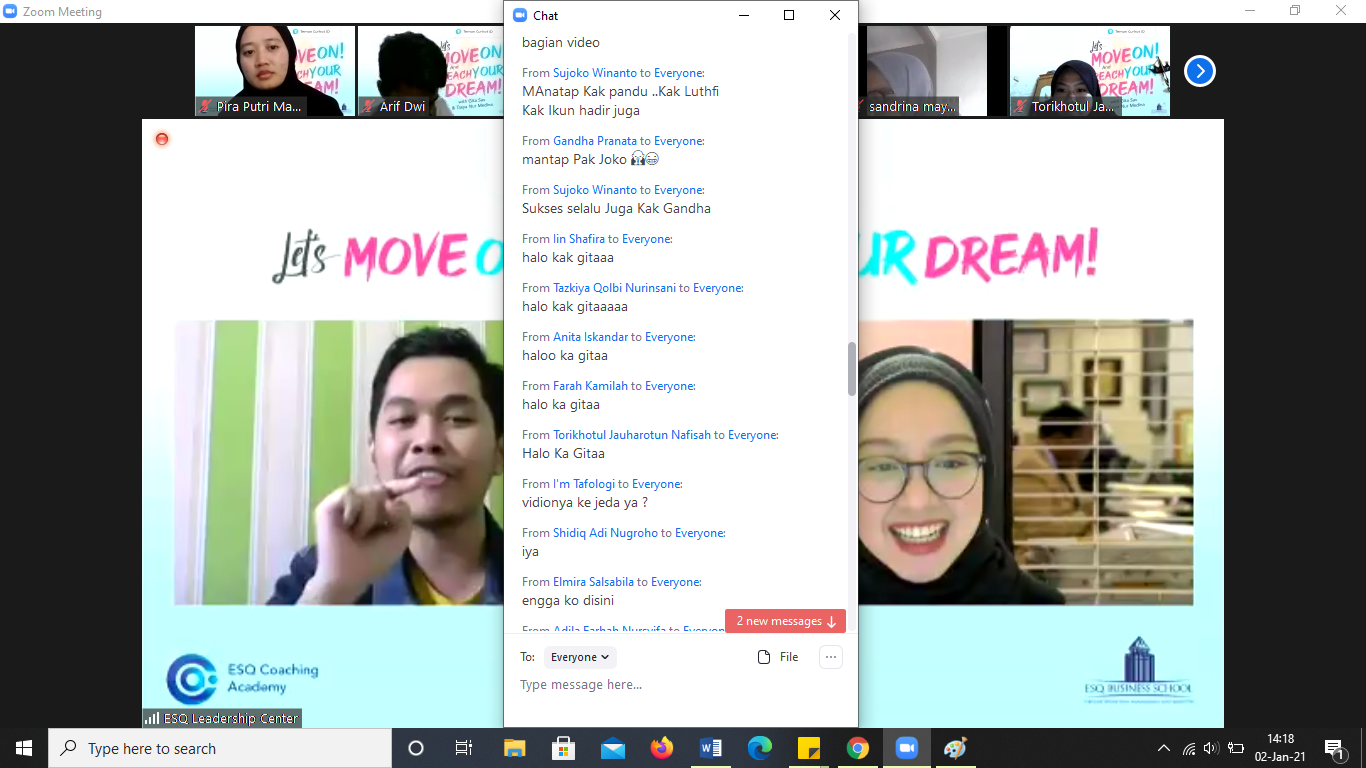Open Zoom from the Windows taskbar
The width and height of the screenshot is (1366, 768).
click(907, 748)
